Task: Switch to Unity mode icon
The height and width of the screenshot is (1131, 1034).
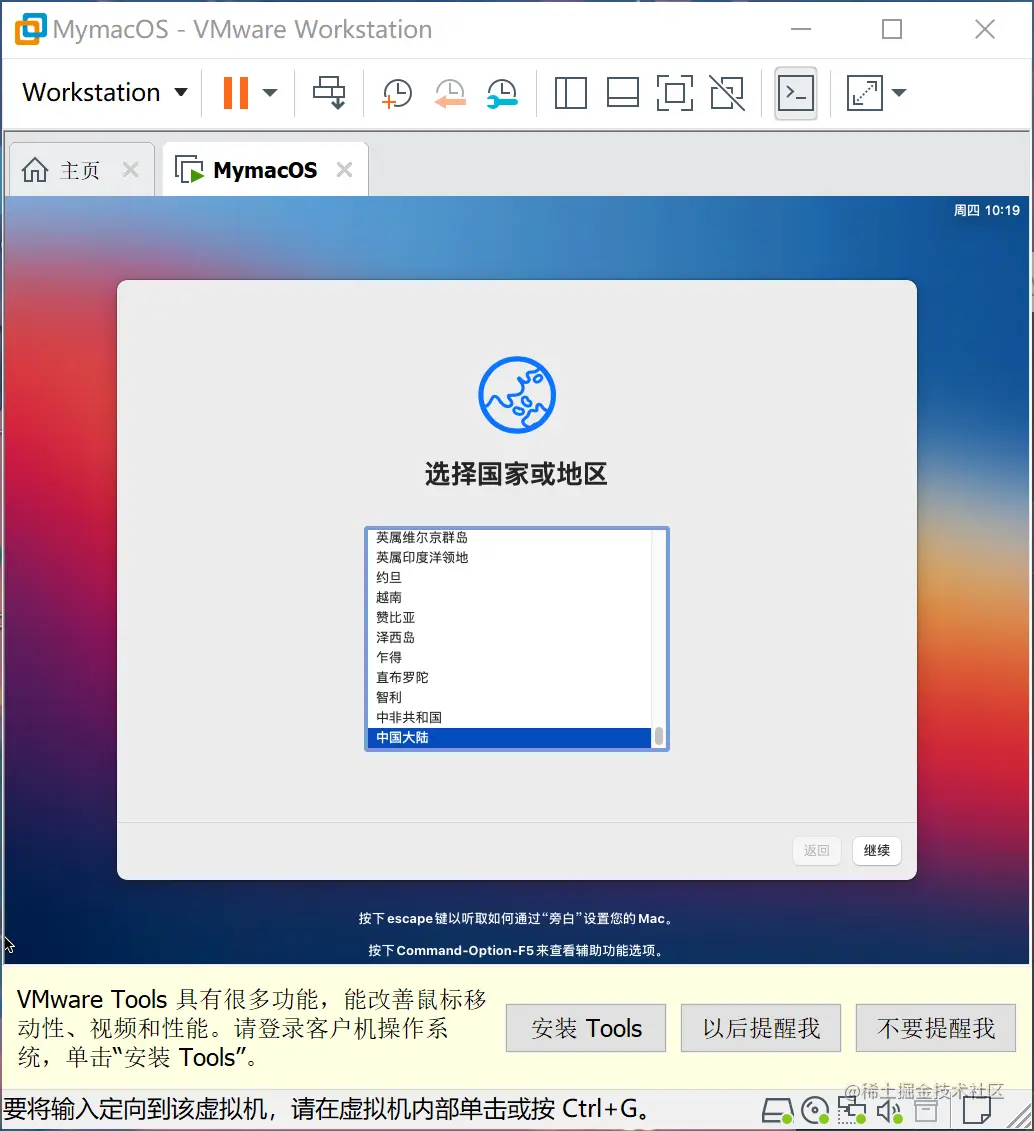Action: point(727,92)
